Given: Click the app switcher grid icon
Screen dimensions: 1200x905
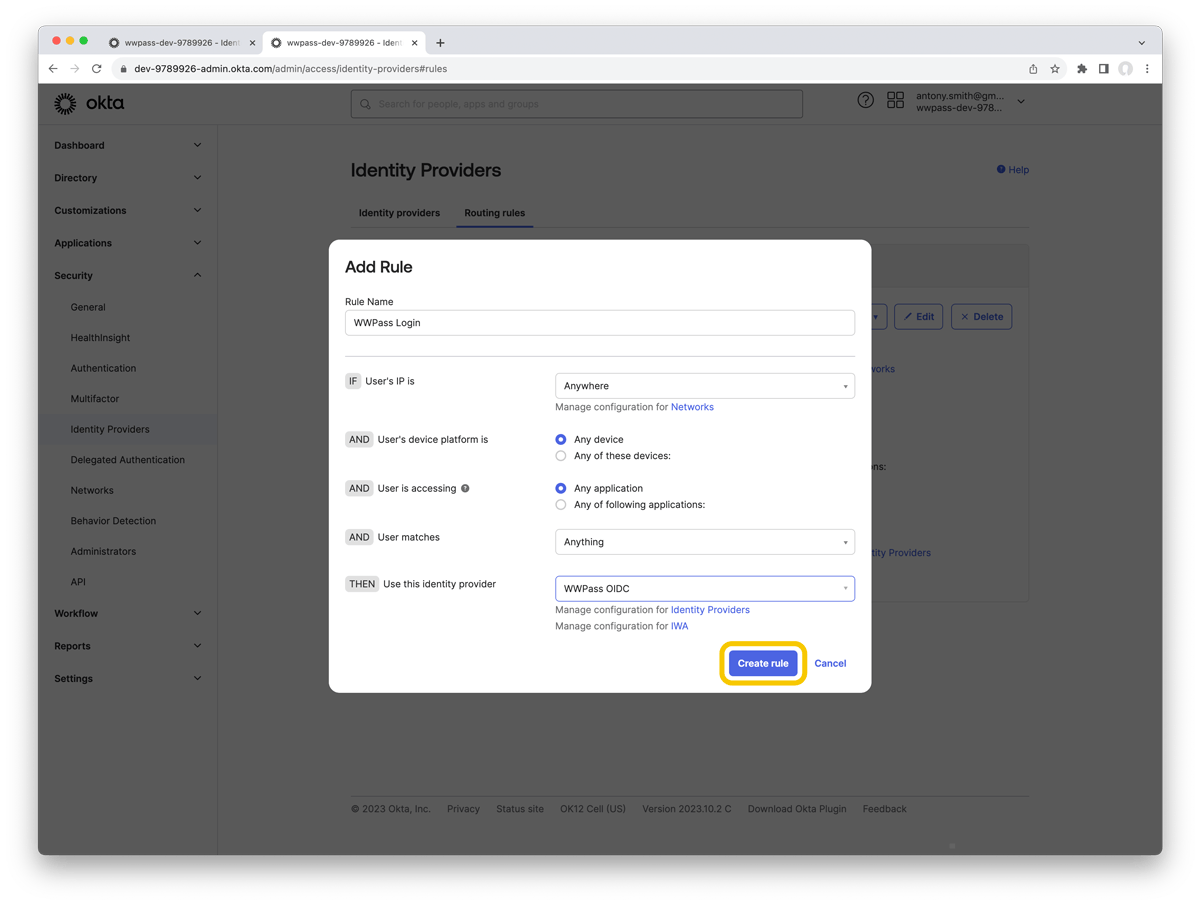Looking at the screenshot, I should (x=895, y=99).
